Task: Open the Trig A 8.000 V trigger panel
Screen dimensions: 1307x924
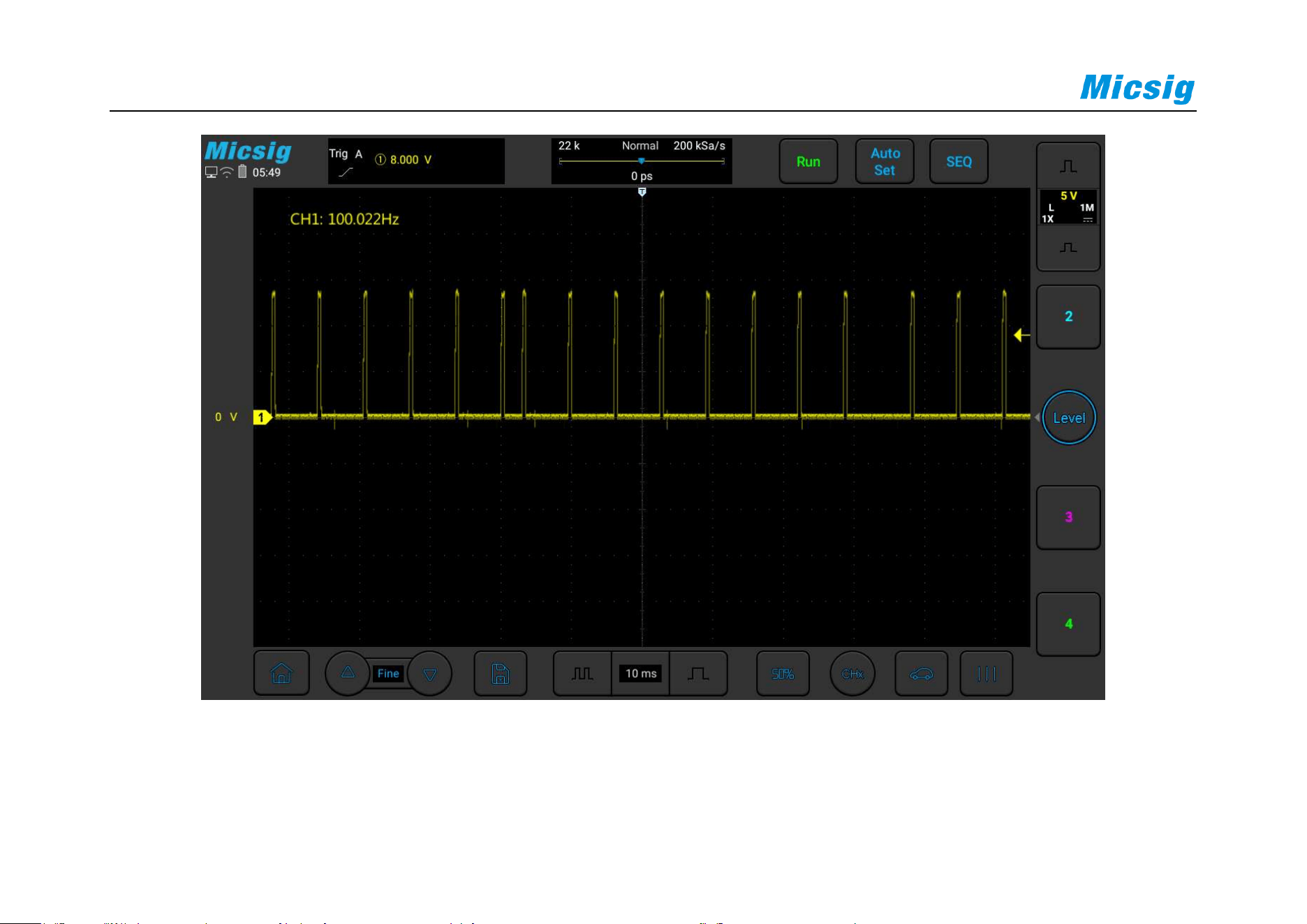Action: click(416, 161)
